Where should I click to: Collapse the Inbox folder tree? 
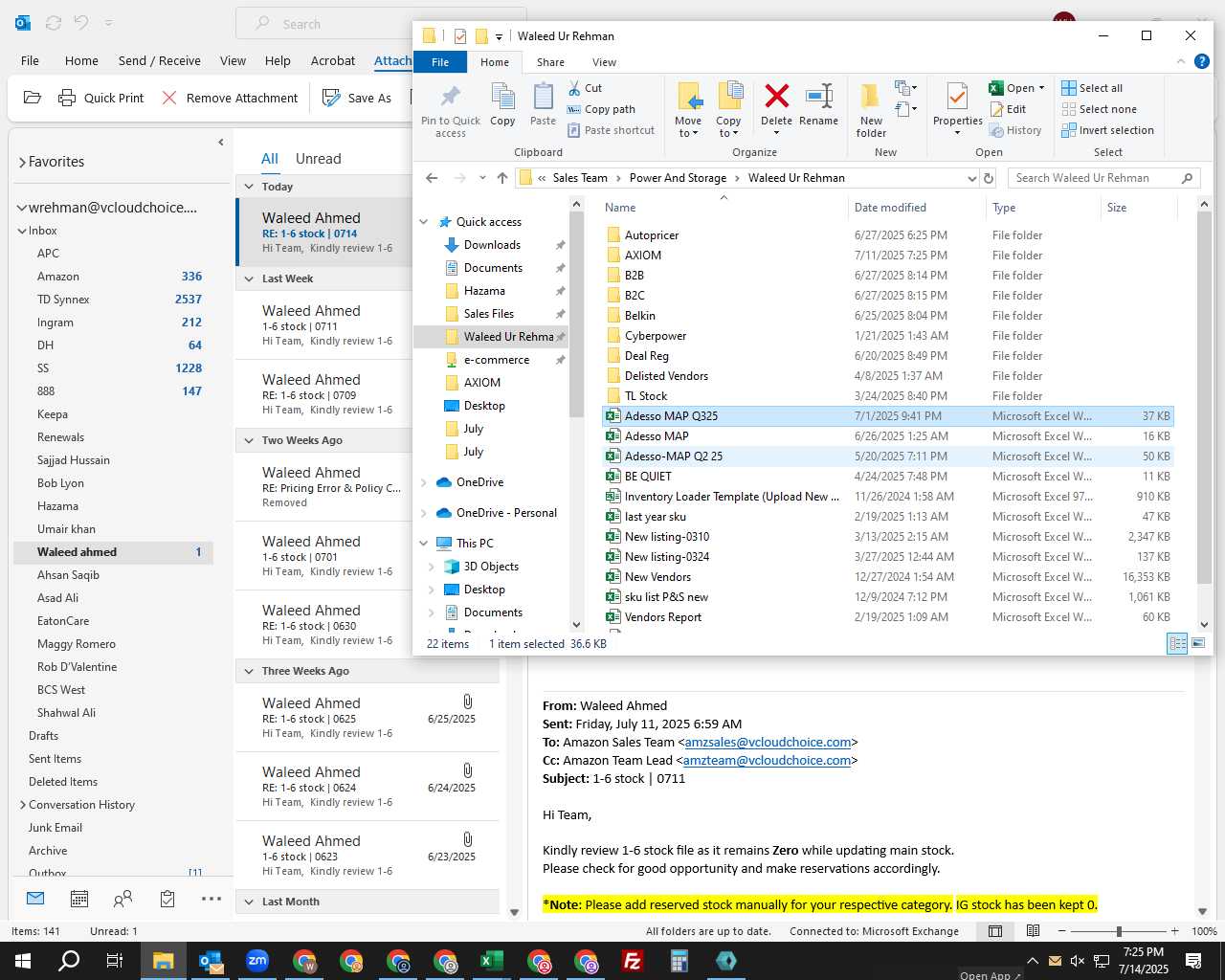tap(22, 231)
